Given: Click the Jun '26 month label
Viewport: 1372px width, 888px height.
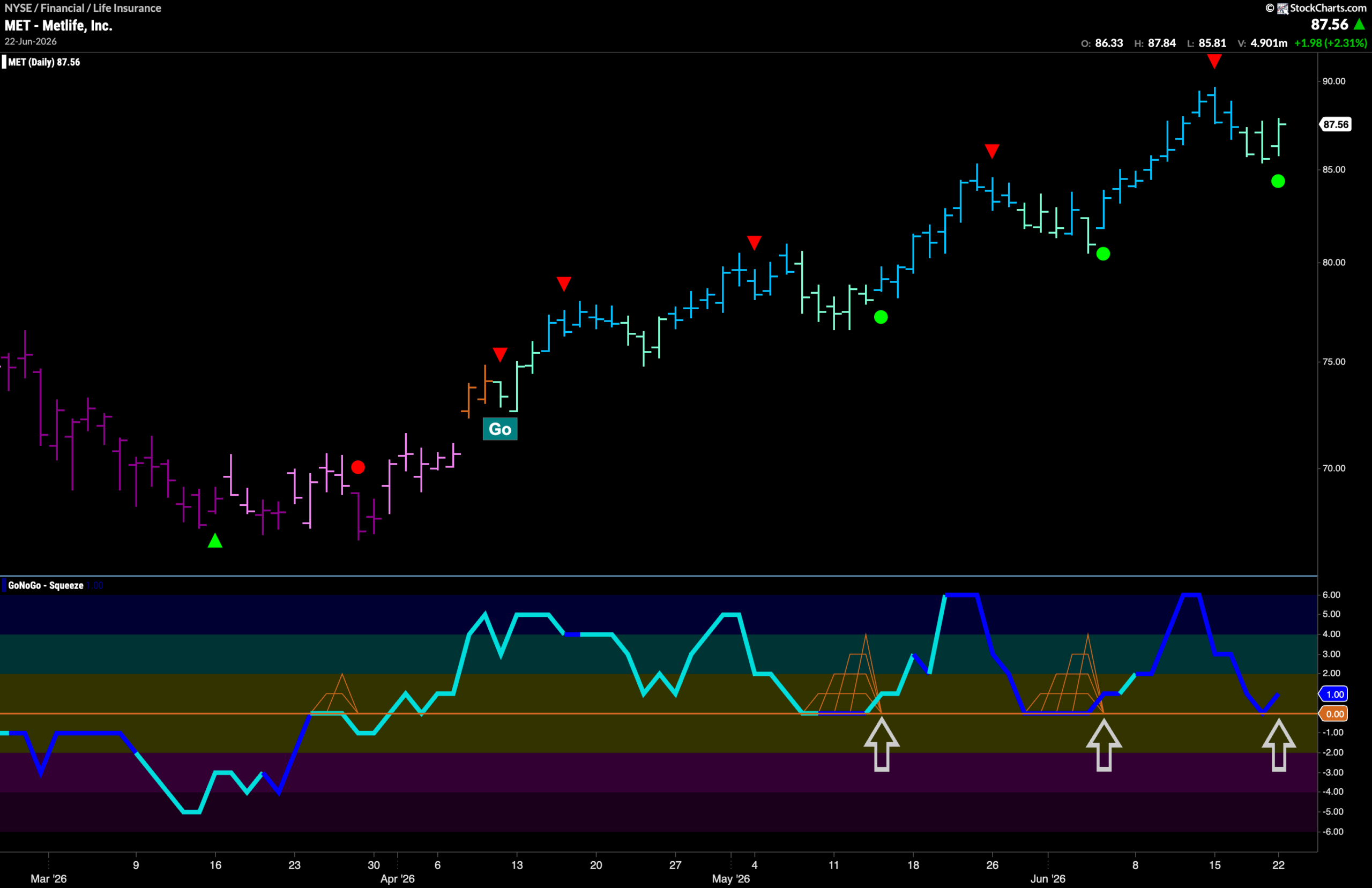Looking at the screenshot, I should click(1048, 879).
